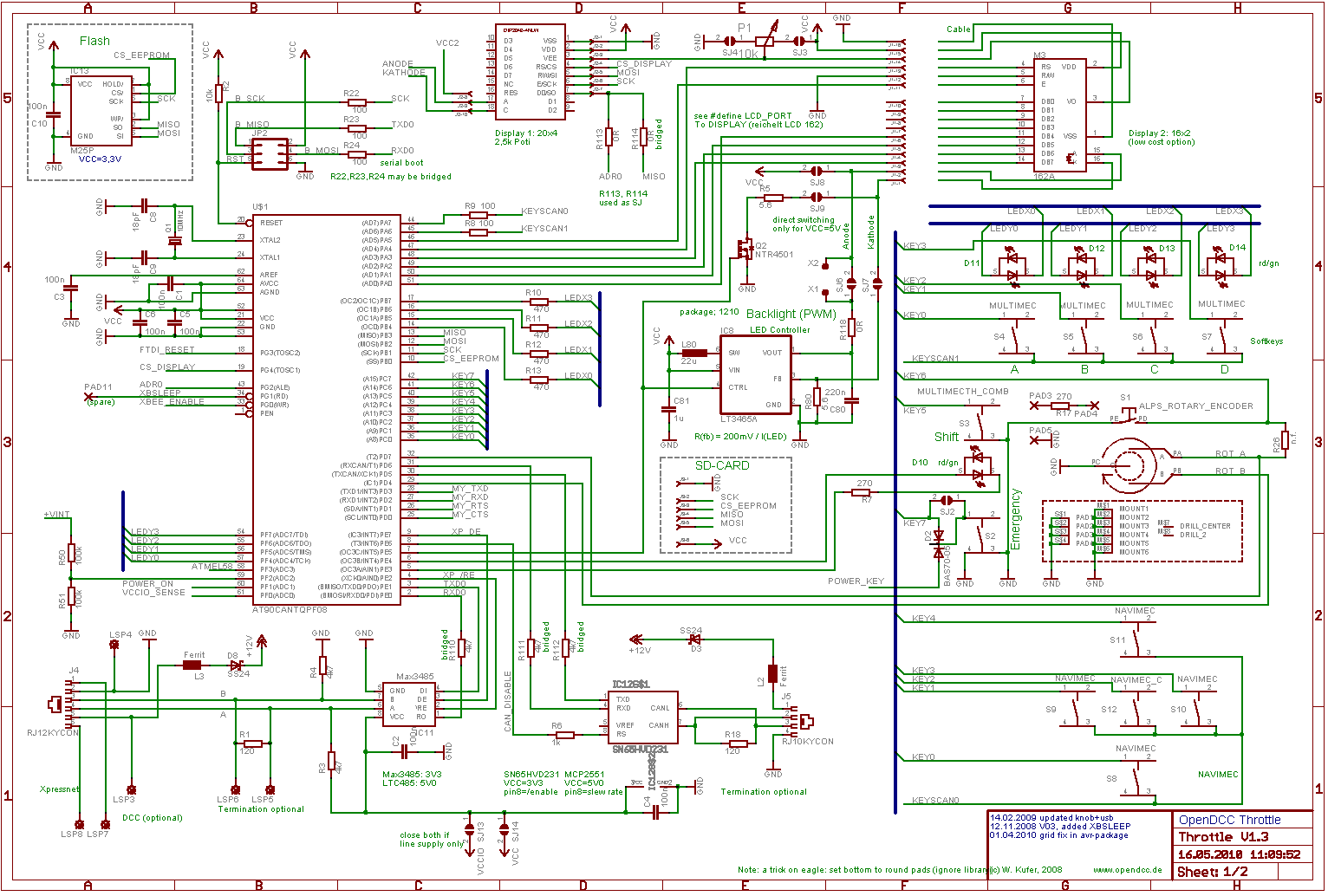Select the 'Emergency' vertical label
This screenshot has width=1328, height=896.
pyautogui.click(x=1017, y=519)
